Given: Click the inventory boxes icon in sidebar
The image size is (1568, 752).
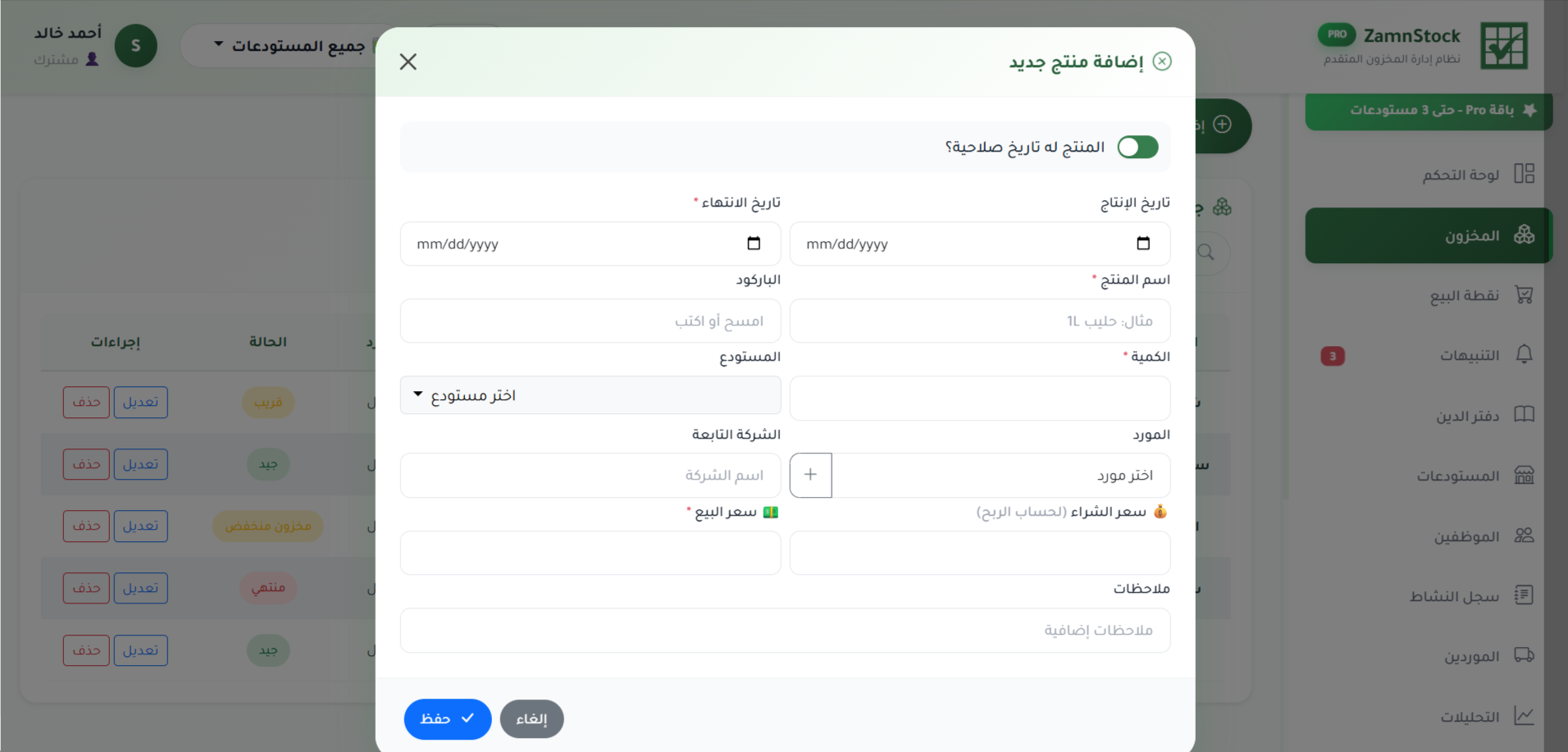Looking at the screenshot, I should (x=1524, y=235).
